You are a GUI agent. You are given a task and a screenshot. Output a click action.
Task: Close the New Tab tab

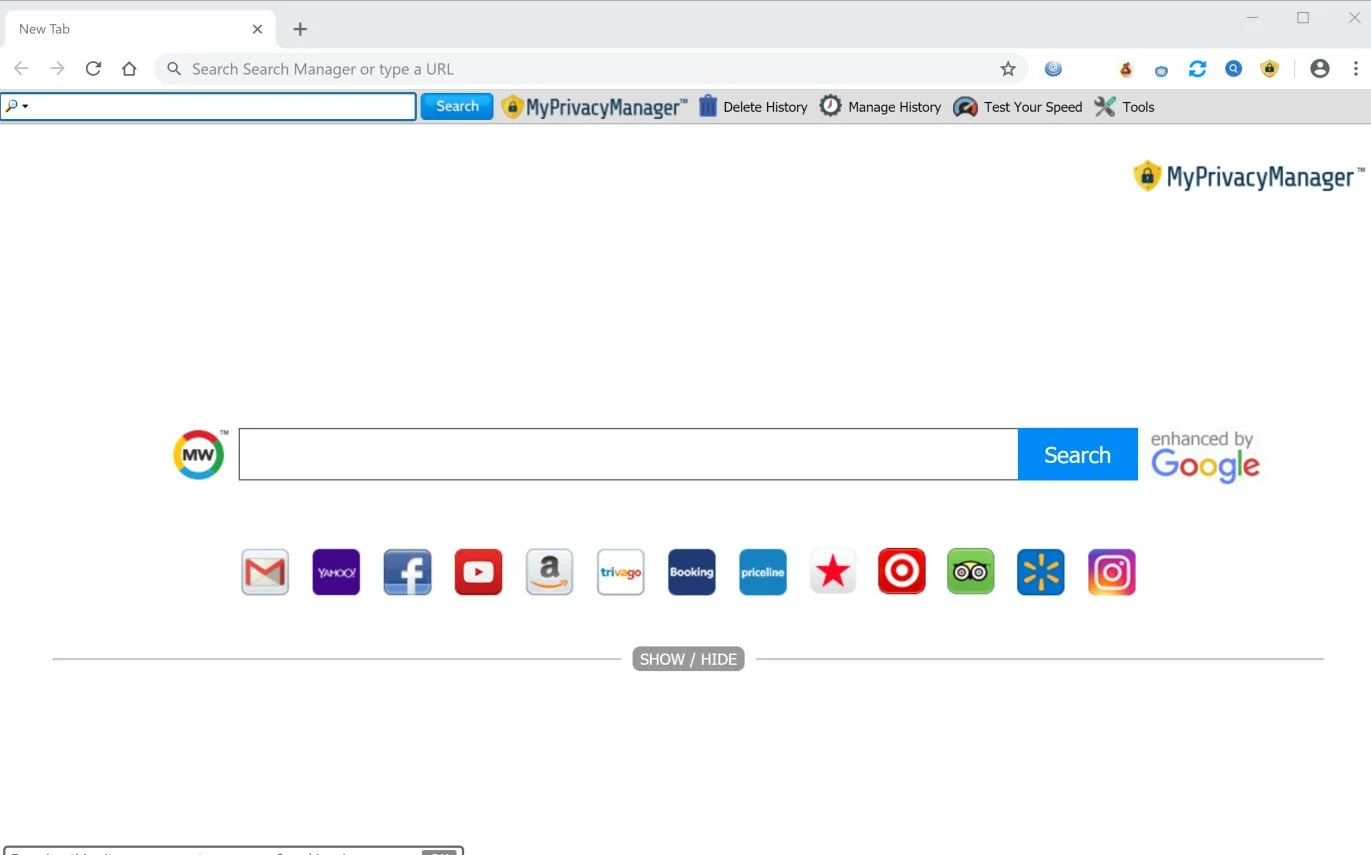[x=257, y=29]
